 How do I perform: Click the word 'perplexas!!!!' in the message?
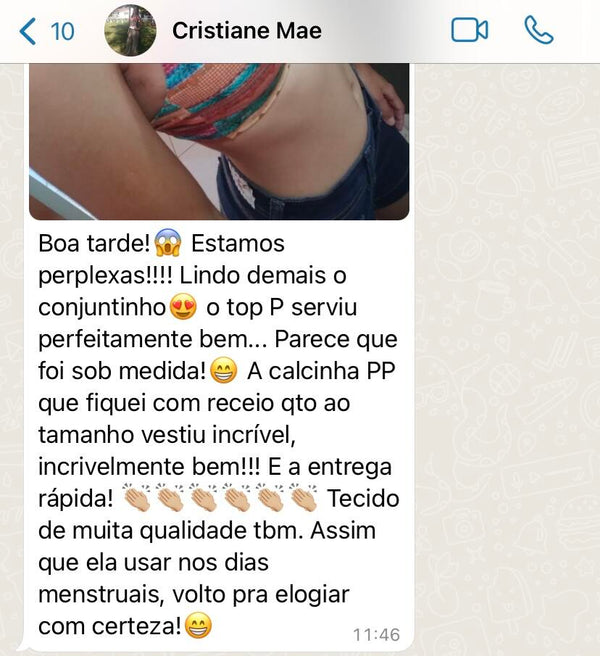pos(105,276)
